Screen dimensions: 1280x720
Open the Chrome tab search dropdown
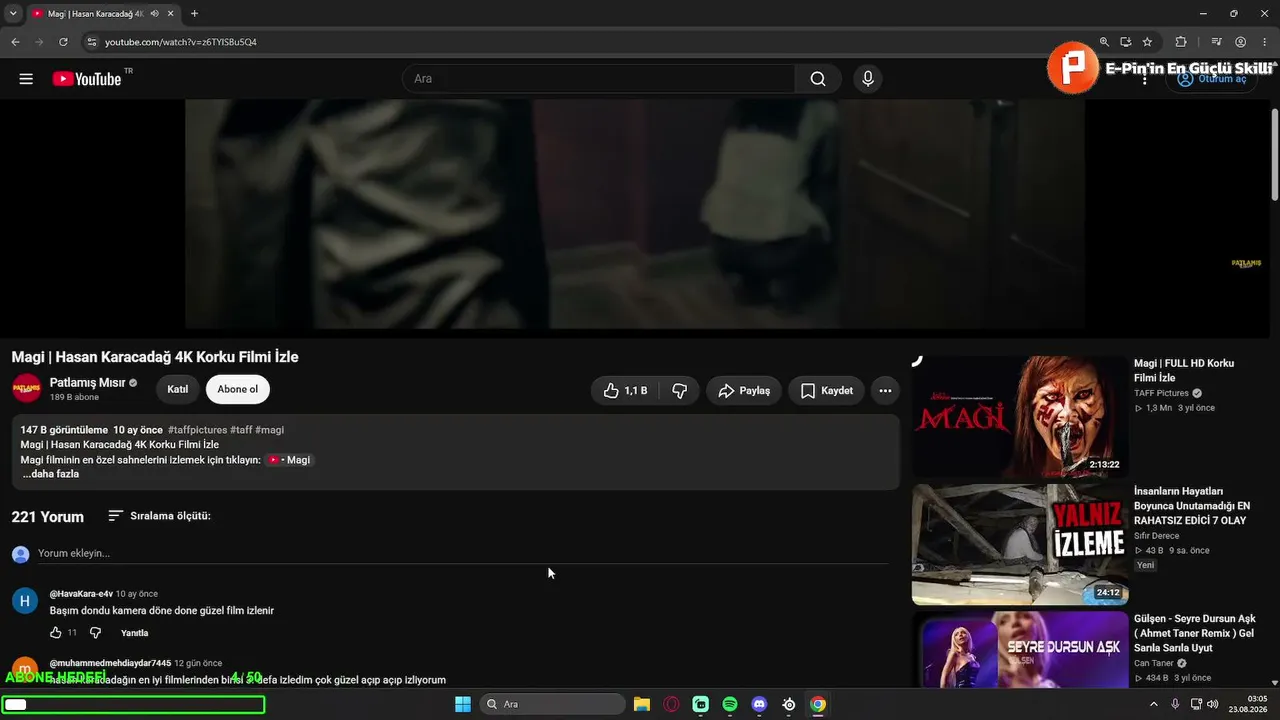point(13,14)
